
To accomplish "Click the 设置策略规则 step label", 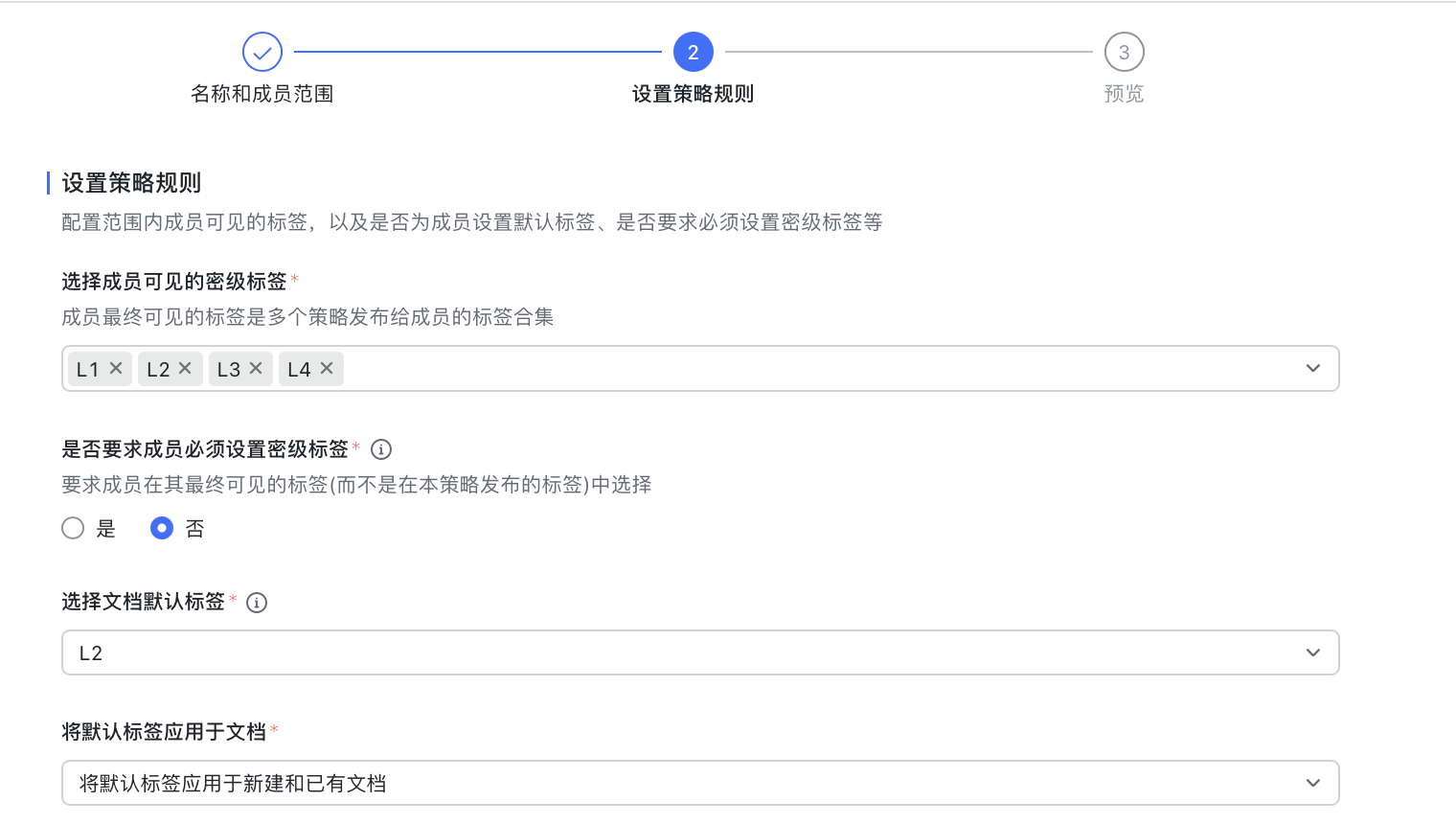I will [x=694, y=94].
